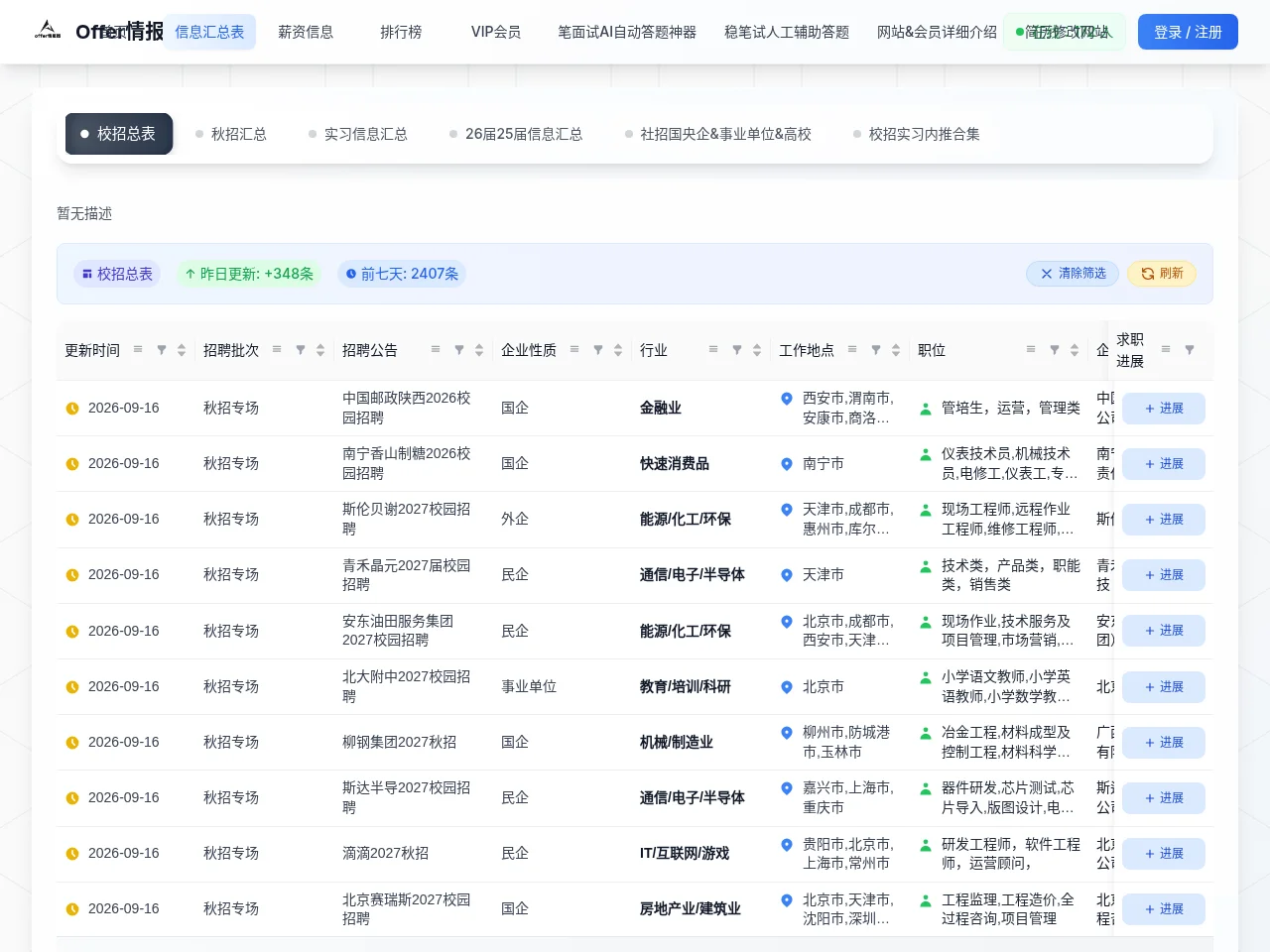
Task: Click 进展 button for 中国邮政陕西 row
Action: coord(1164,409)
